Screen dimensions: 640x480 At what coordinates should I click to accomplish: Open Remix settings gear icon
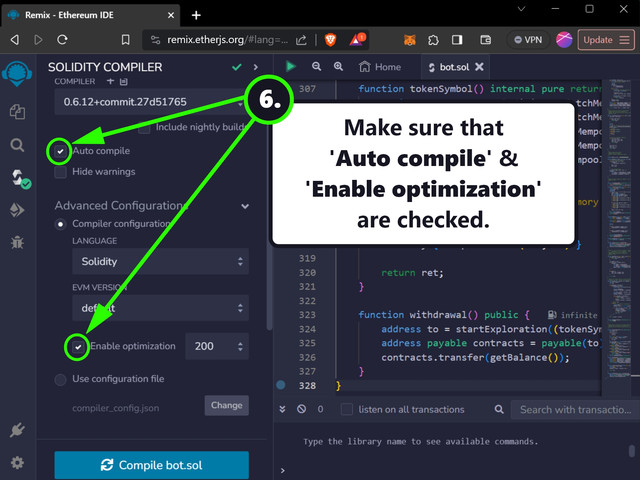pos(17,463)
